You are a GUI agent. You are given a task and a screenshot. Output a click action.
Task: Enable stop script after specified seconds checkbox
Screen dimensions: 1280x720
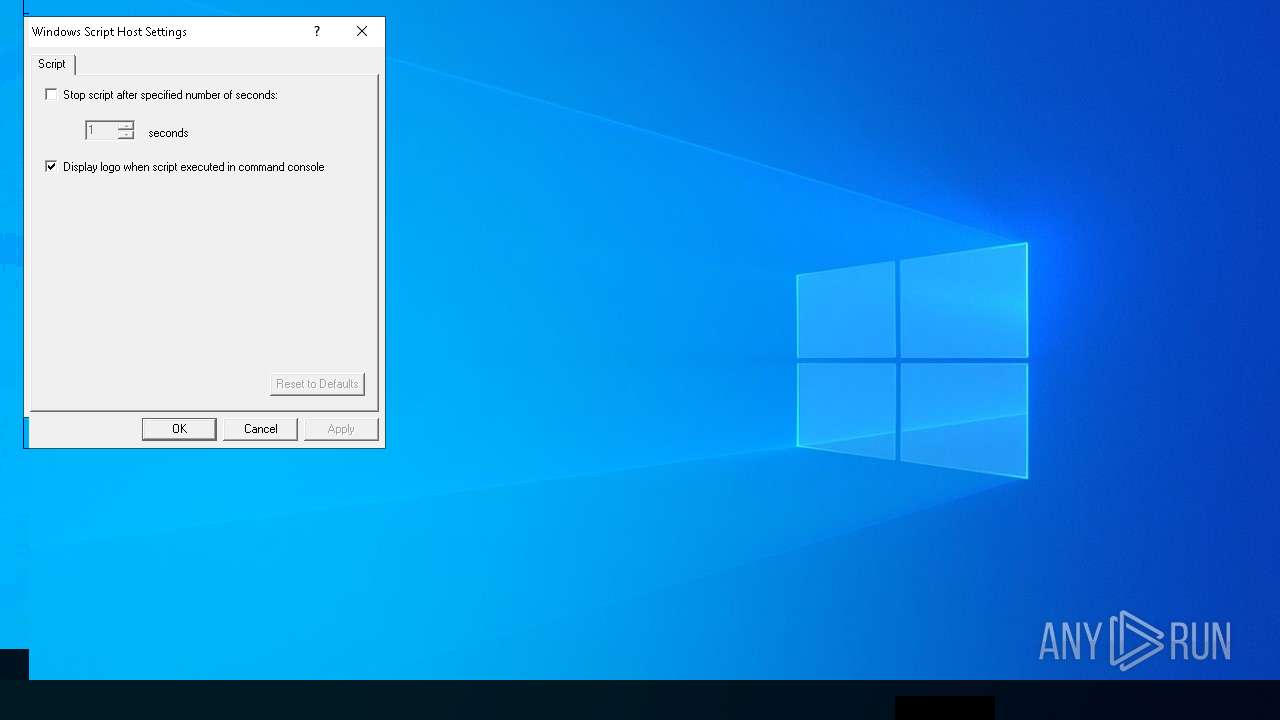51,95
